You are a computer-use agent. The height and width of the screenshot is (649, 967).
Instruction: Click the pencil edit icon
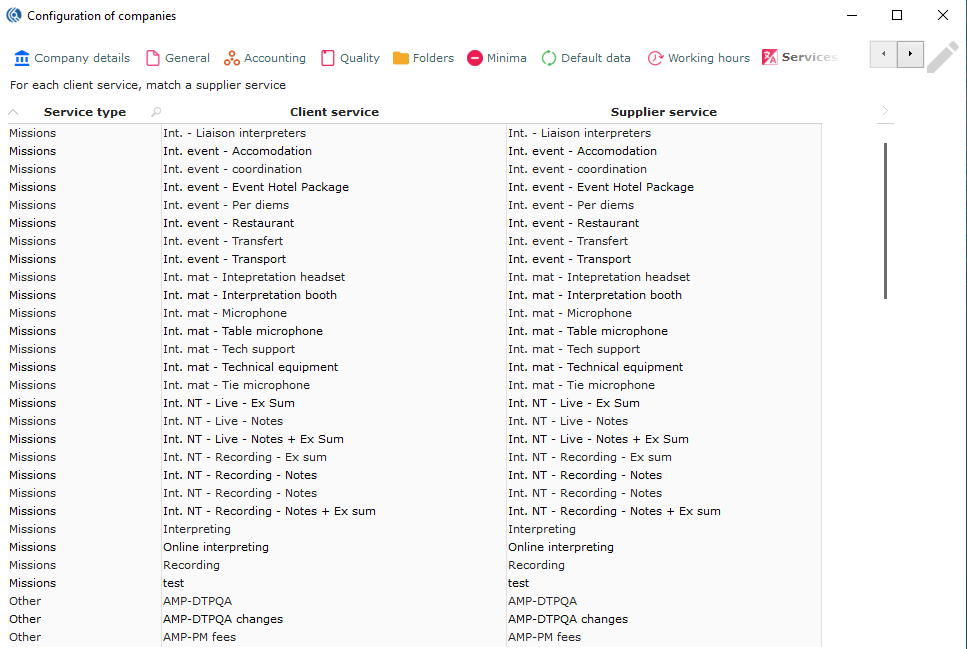942,57
